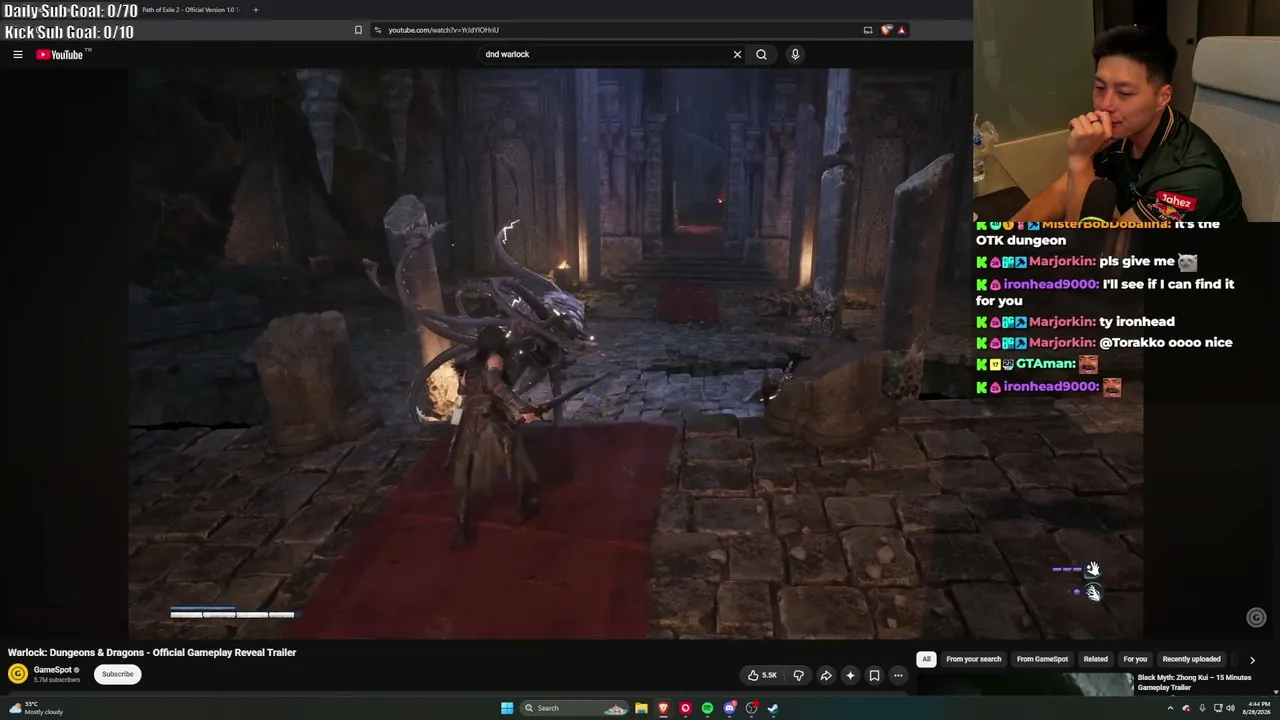Open the GameSpot channel name link
Viewport: 1280px width, 720px height.
52,670
